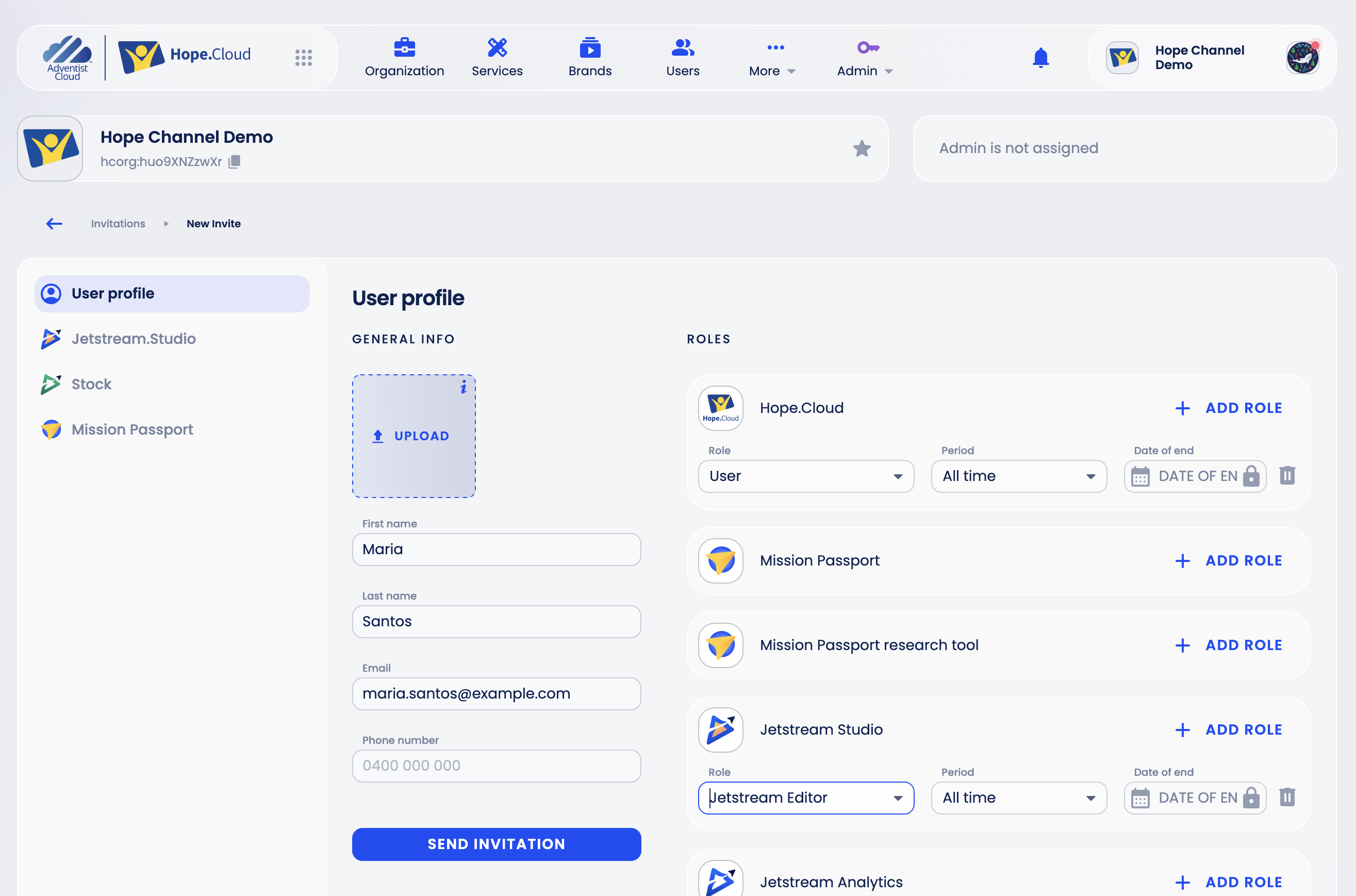Click the user avatar in top bar

1302,58
